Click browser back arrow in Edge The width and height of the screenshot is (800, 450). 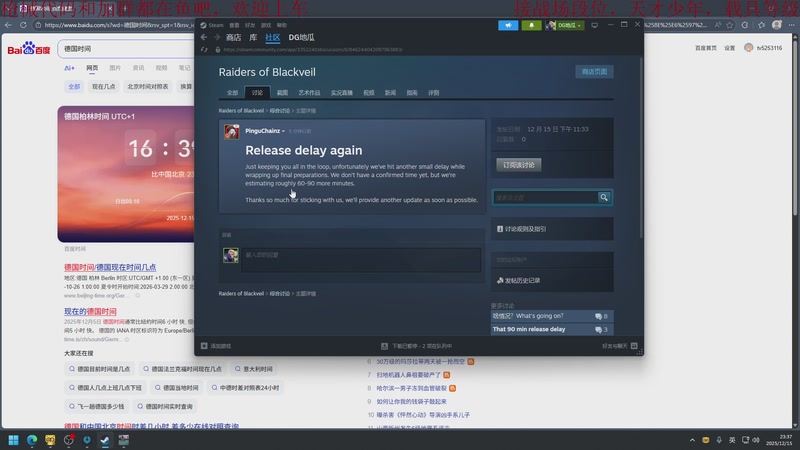(x=8, y=24)
